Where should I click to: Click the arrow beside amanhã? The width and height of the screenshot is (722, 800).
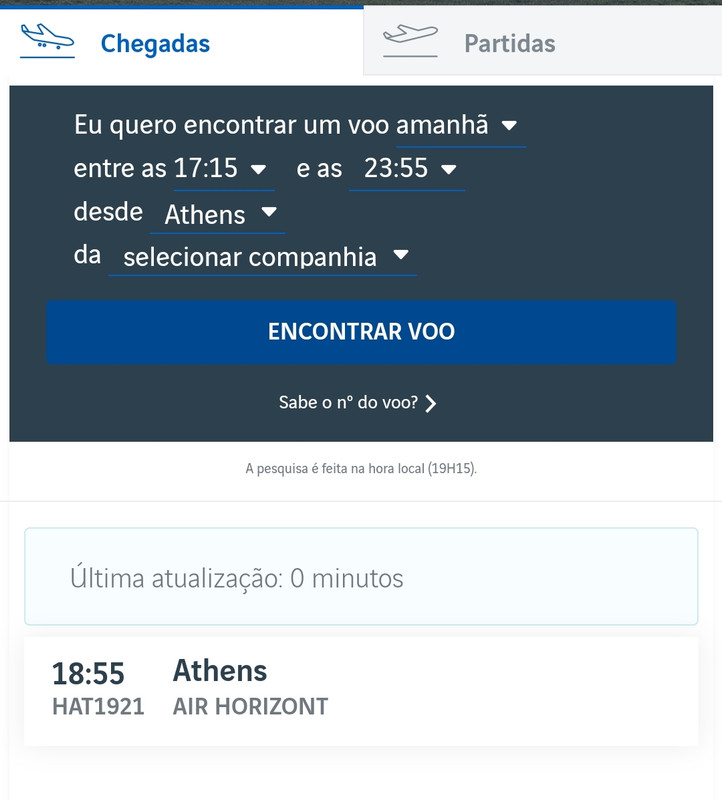click(509, 126)
